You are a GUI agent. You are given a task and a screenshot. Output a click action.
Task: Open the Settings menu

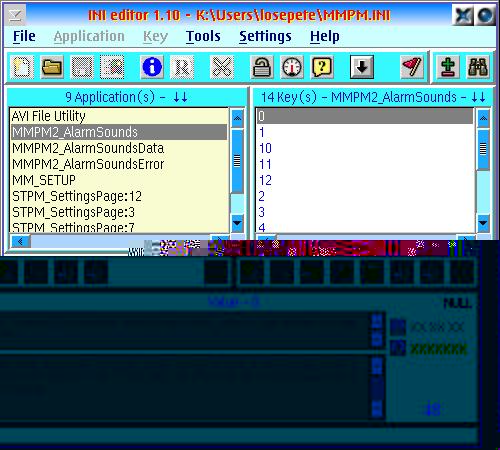[265, 36]
